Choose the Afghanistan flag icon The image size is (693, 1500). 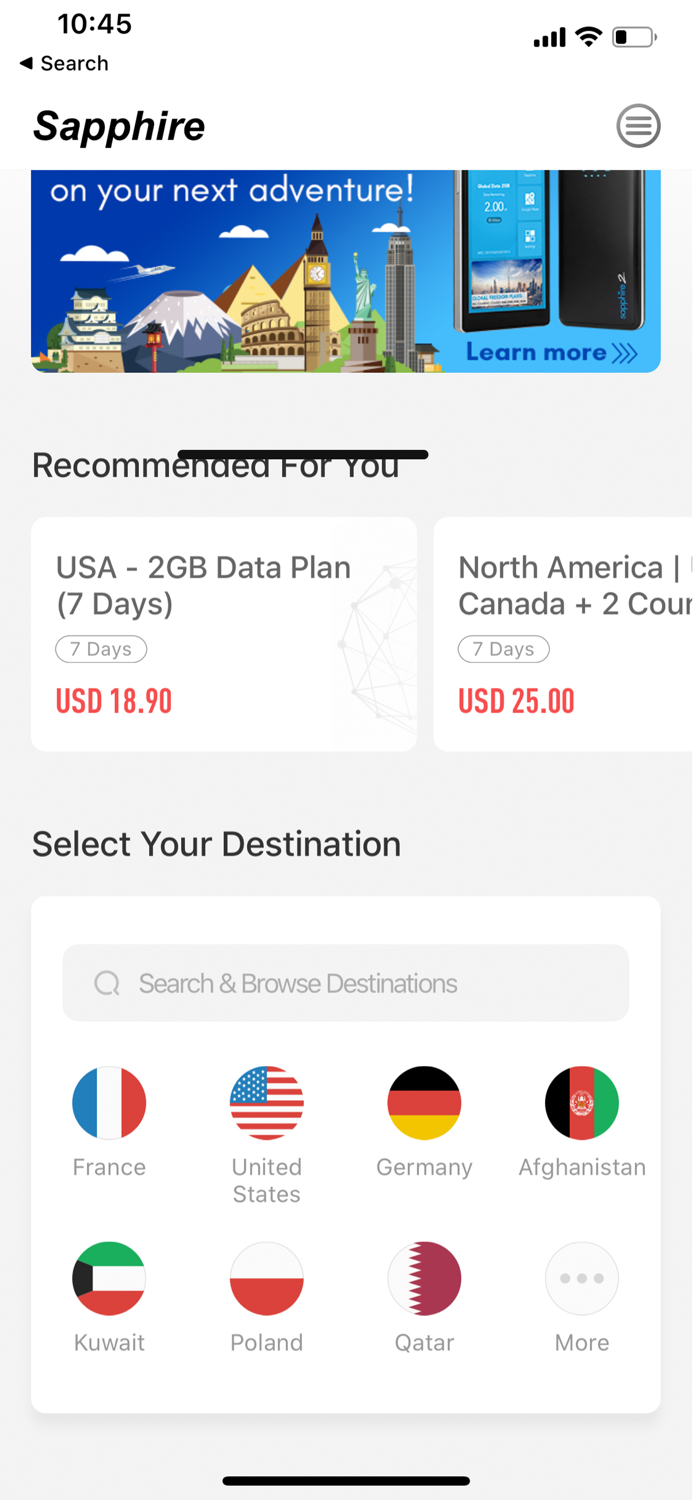(x=581, y=1103)
